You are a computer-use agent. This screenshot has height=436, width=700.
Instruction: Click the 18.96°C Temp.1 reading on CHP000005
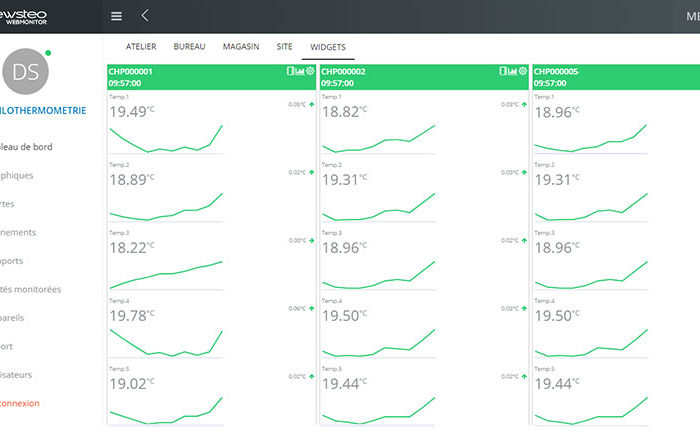pos(557,112)
